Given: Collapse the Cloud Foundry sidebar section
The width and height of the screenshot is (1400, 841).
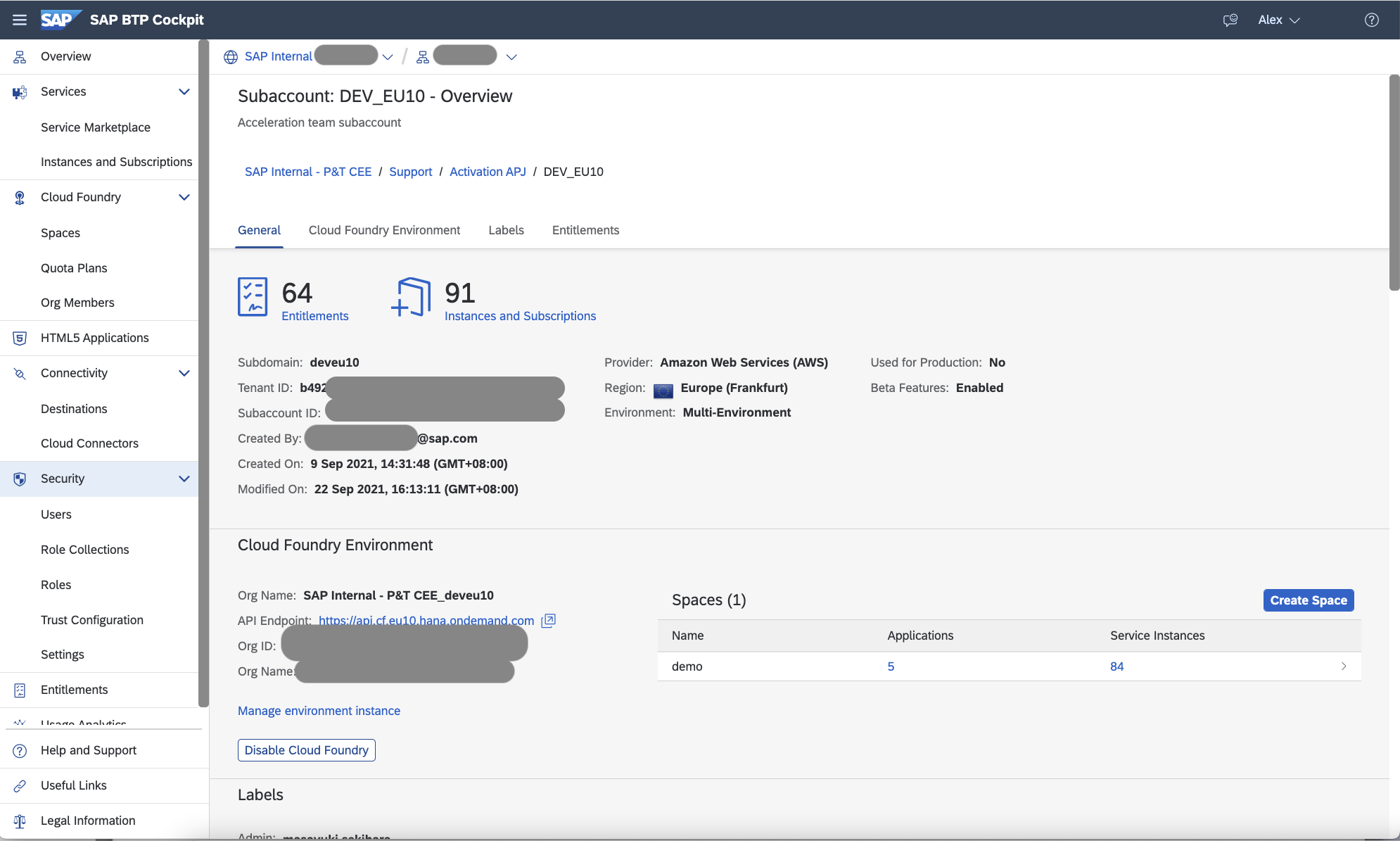Looking at the screenshot, I should click(184, 197).
